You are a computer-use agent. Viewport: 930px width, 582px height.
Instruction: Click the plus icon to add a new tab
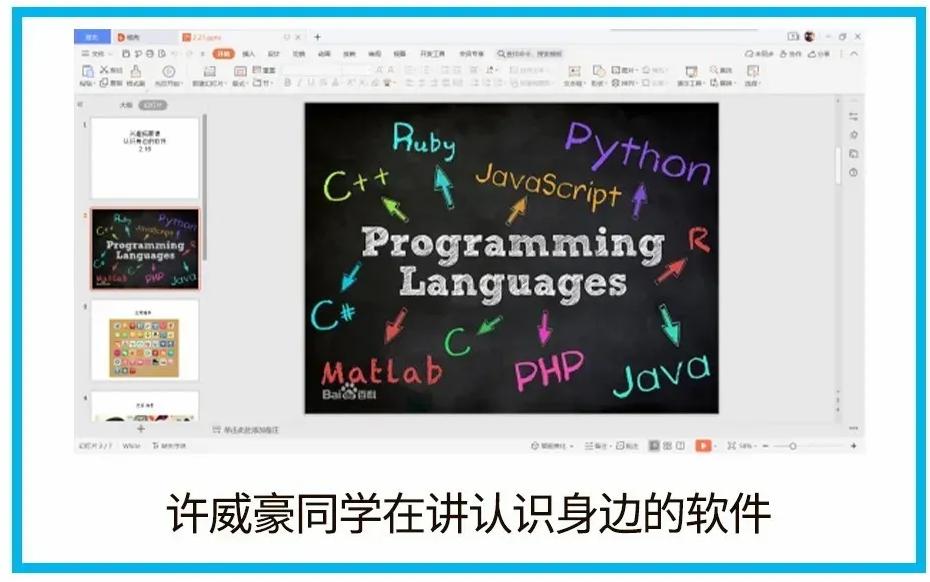(x=318, y=37)
